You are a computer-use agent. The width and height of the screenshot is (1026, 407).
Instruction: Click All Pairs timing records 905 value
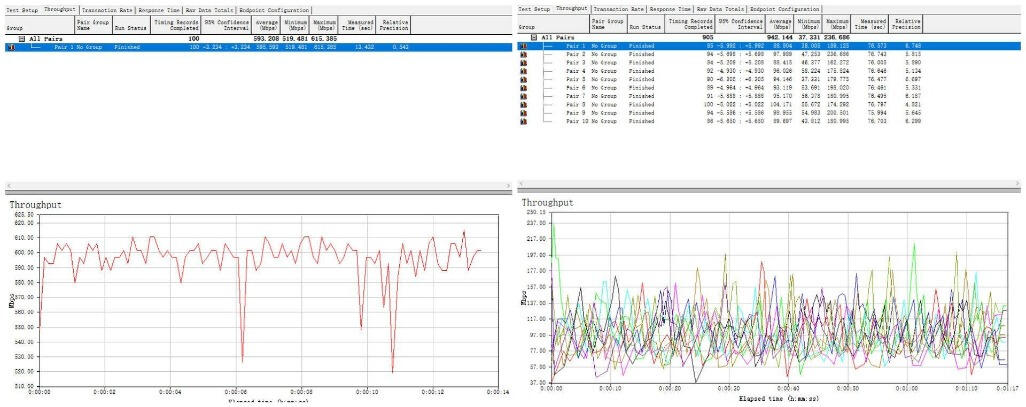(x=707, y=38)
